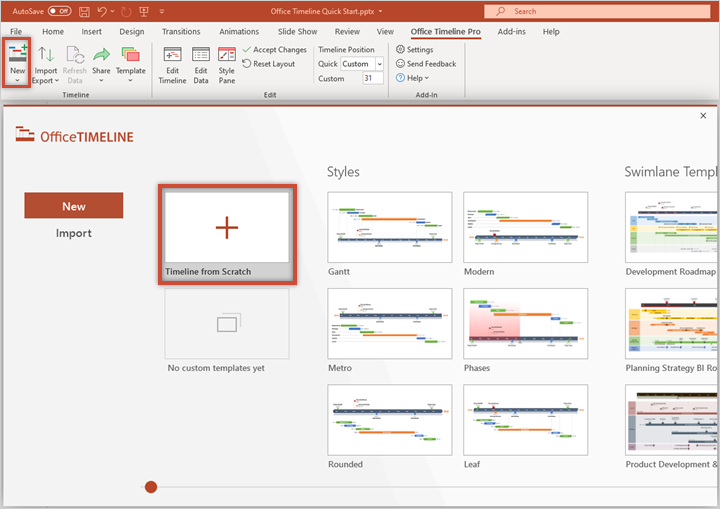Open the Style Pane
Image resolution: width=720 pixels, height=509 pixels.
(x=226, y=65)
